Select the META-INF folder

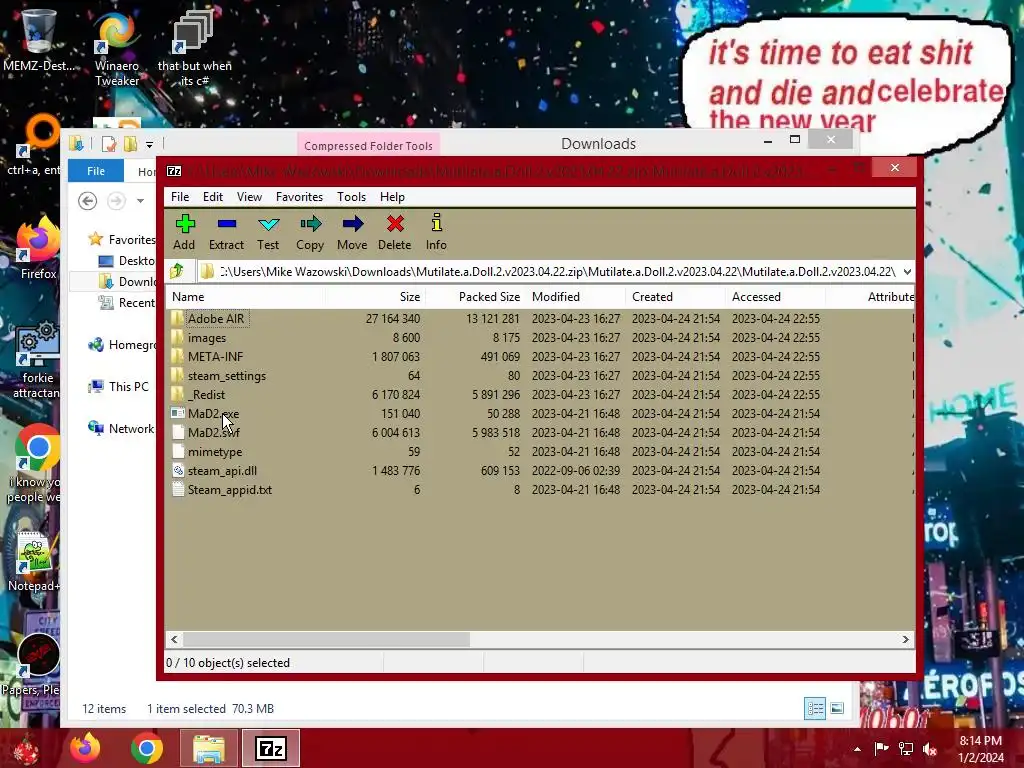[x=215, y=357]
